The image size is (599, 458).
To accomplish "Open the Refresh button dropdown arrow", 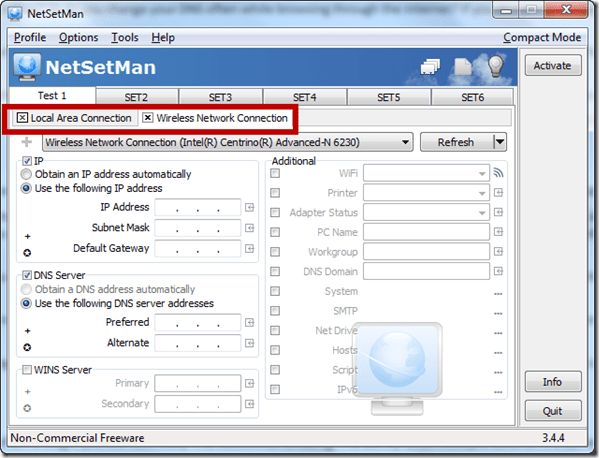I will (x=500, y=142).
